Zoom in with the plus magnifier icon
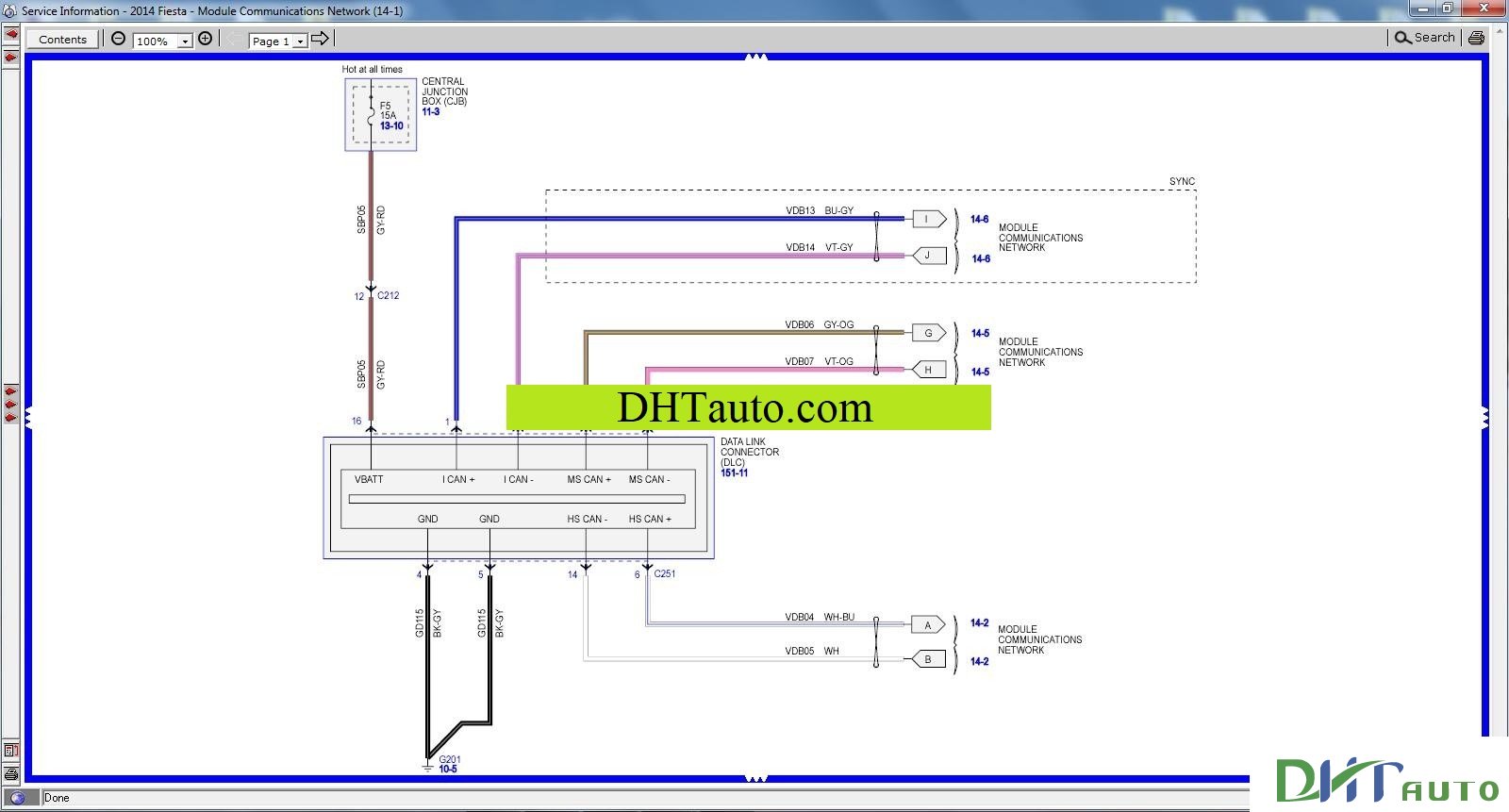The image size is (1509, 812). pos(205,39)
